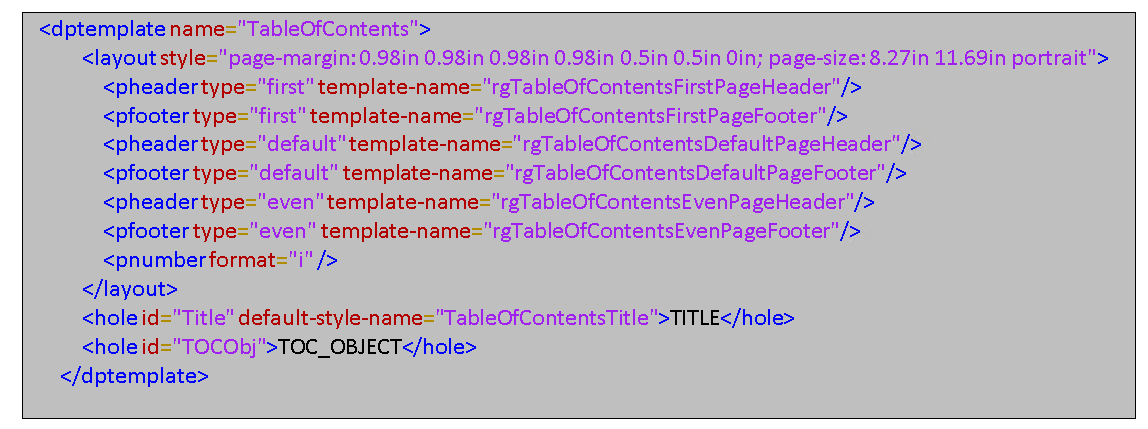Click "rgTableOfContentsEvenPageFooter" template name
Screen dimensions: 1148x429
[x=660, y=231]
